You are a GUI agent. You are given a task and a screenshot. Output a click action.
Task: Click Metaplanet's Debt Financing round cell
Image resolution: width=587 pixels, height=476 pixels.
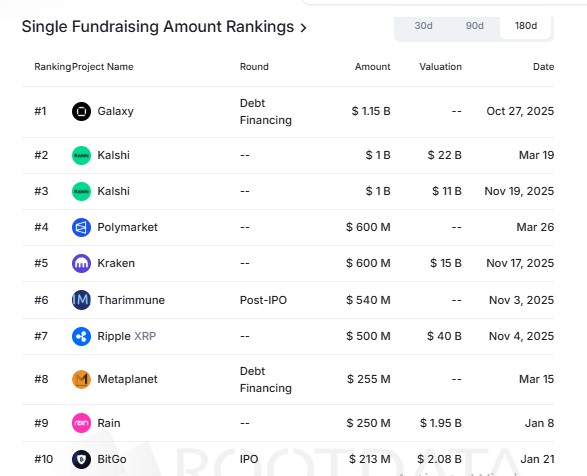pyautogui.click(x=265, y=379)
